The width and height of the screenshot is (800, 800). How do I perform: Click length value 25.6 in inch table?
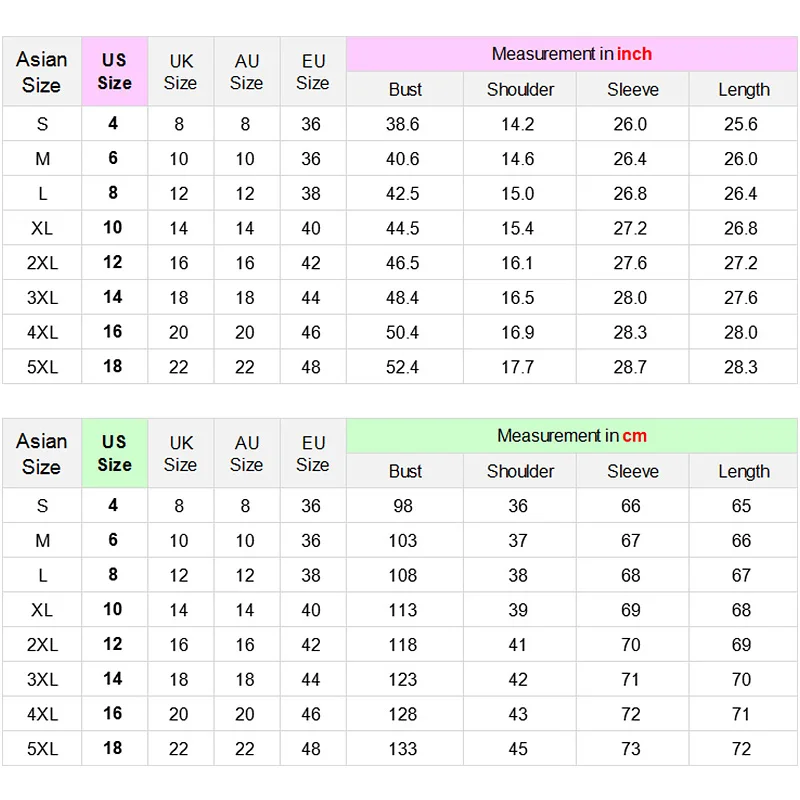coord(741,124)
